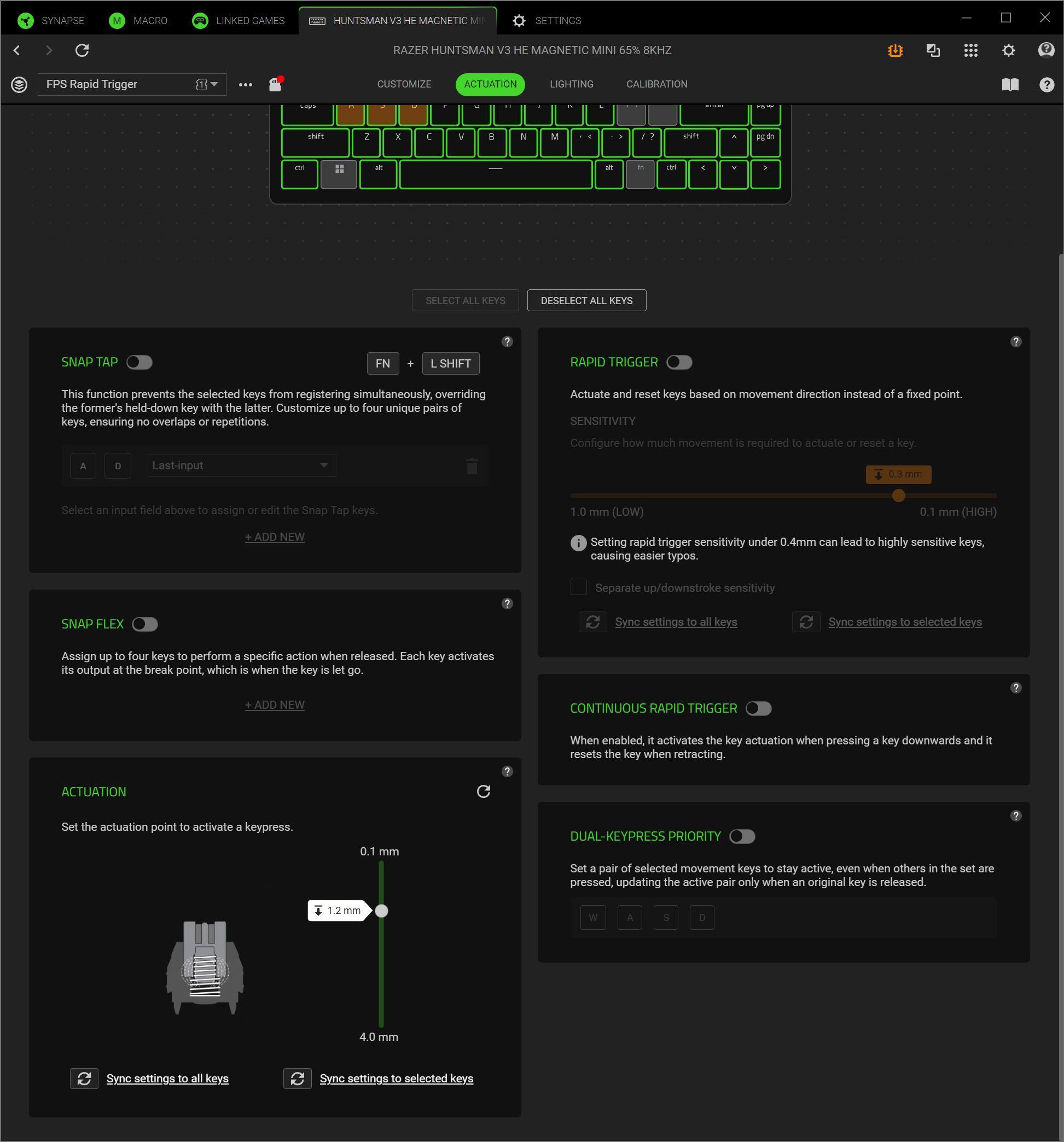Switch to the Synapse top tab

51,21
